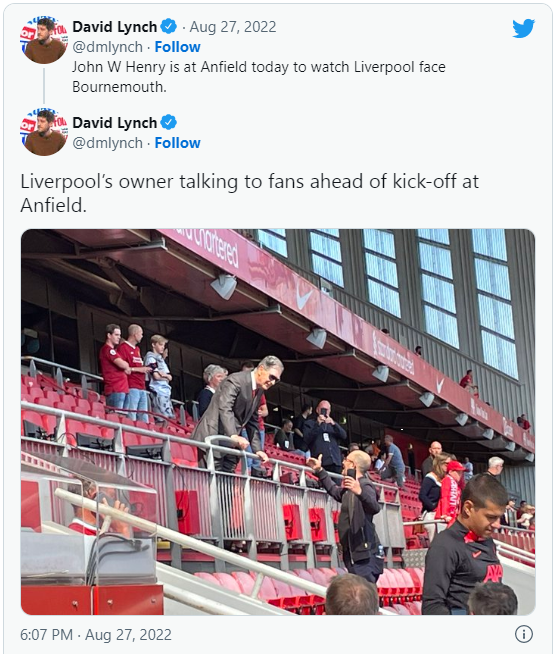Click the Twitter bird logo

[x=523, y=28]
